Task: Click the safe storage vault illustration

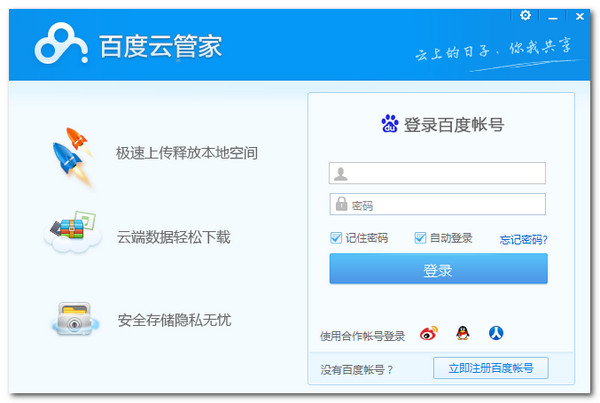Action: point(75,319)
